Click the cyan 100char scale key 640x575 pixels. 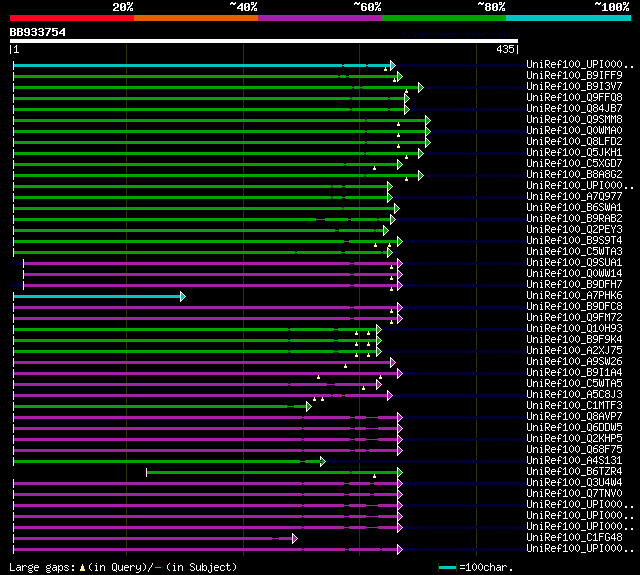coord(447,567)
